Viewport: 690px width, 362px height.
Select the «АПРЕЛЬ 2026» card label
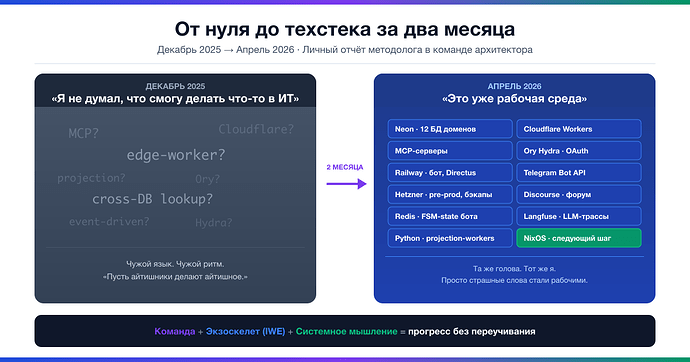click(x=514, y=86)
